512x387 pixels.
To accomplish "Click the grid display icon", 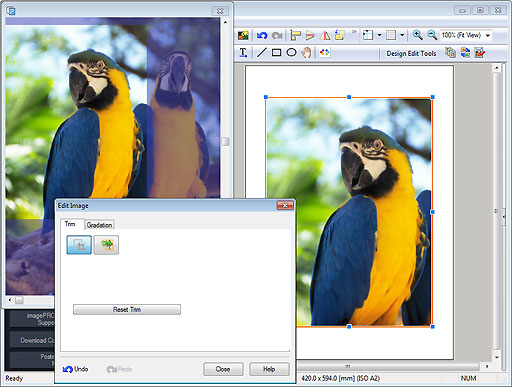I will pos(391,35).
